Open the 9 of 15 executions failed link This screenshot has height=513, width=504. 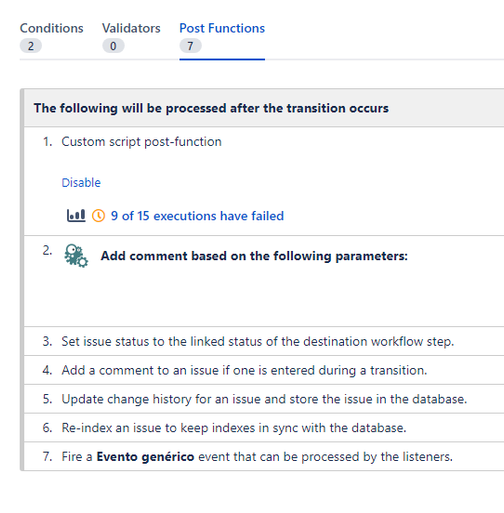pos(197,216)
